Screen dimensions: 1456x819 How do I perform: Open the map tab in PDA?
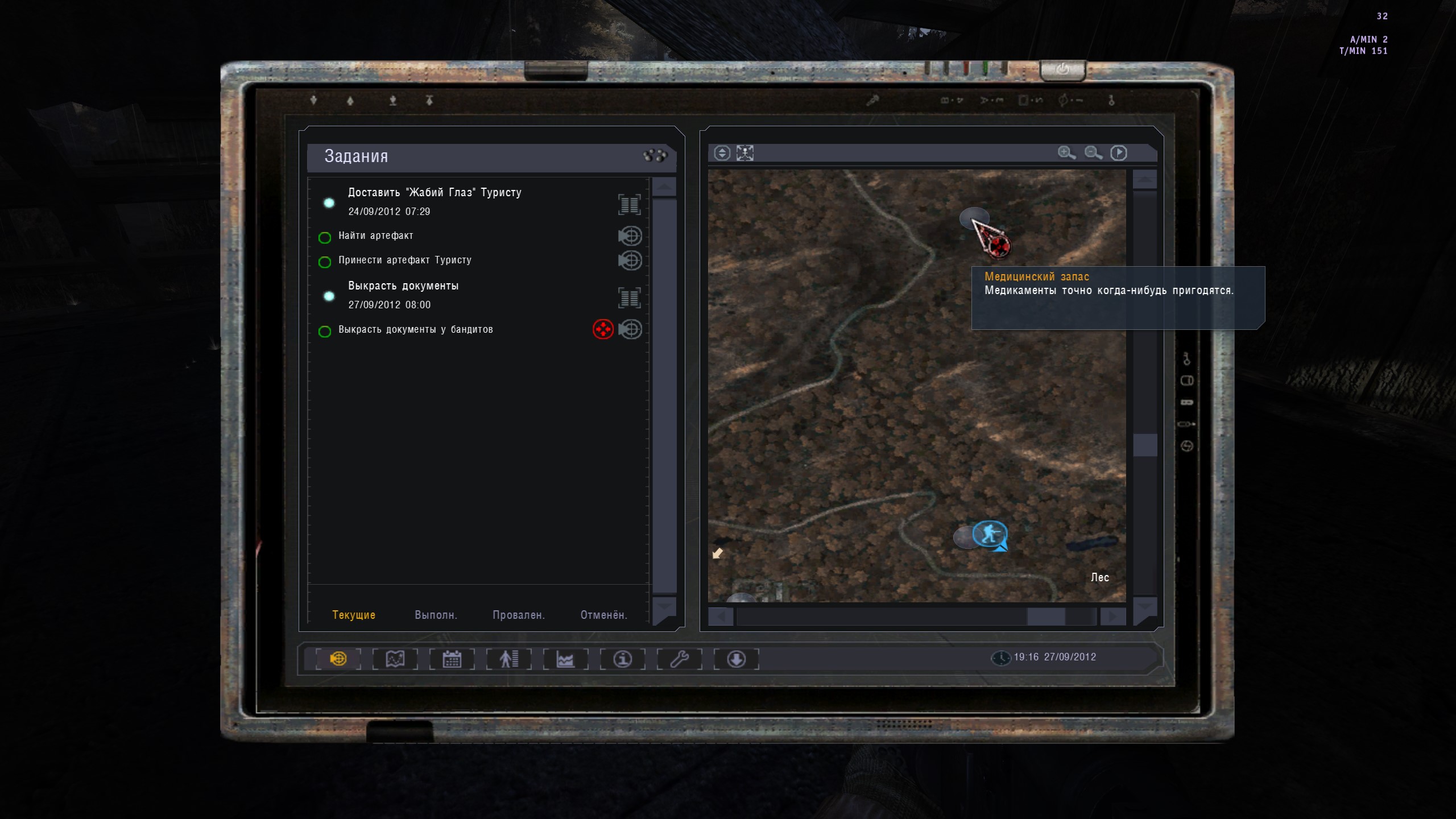click(x=395, y=659)
